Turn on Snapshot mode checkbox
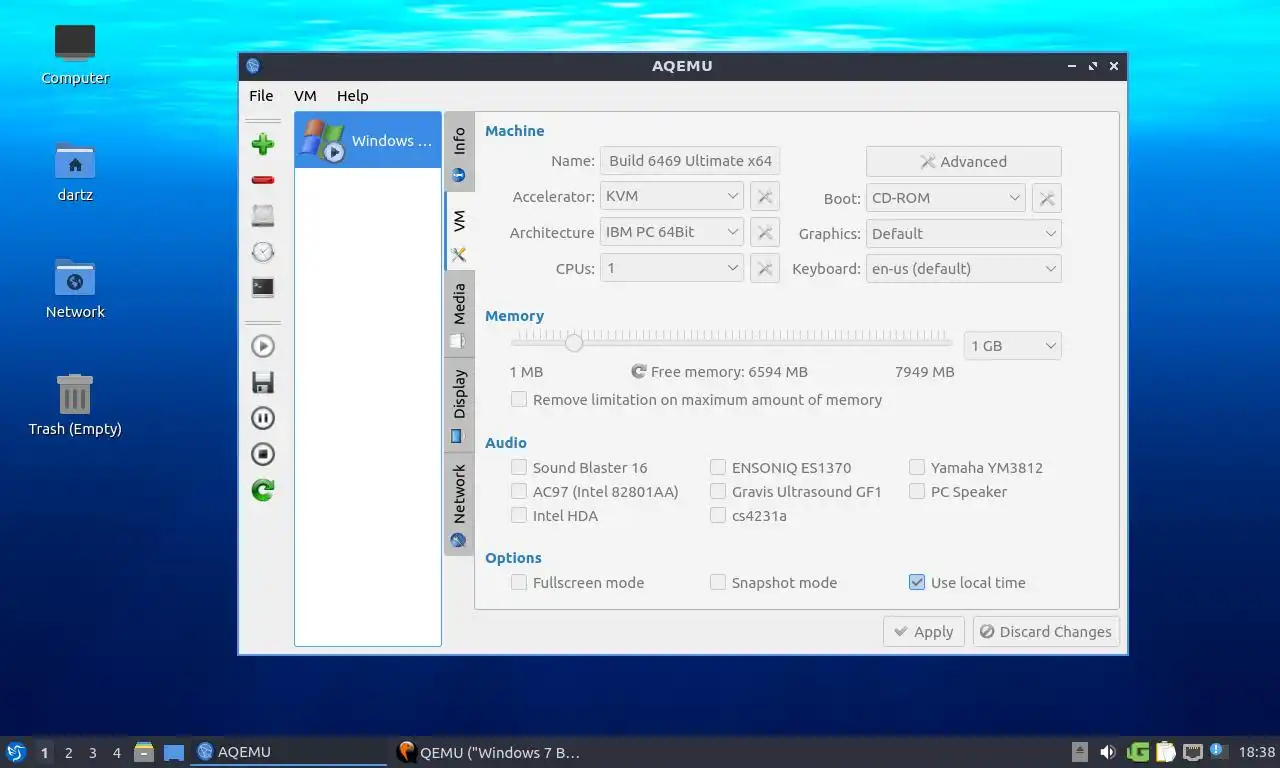The image size is (1280, 768). coord(718,582)
